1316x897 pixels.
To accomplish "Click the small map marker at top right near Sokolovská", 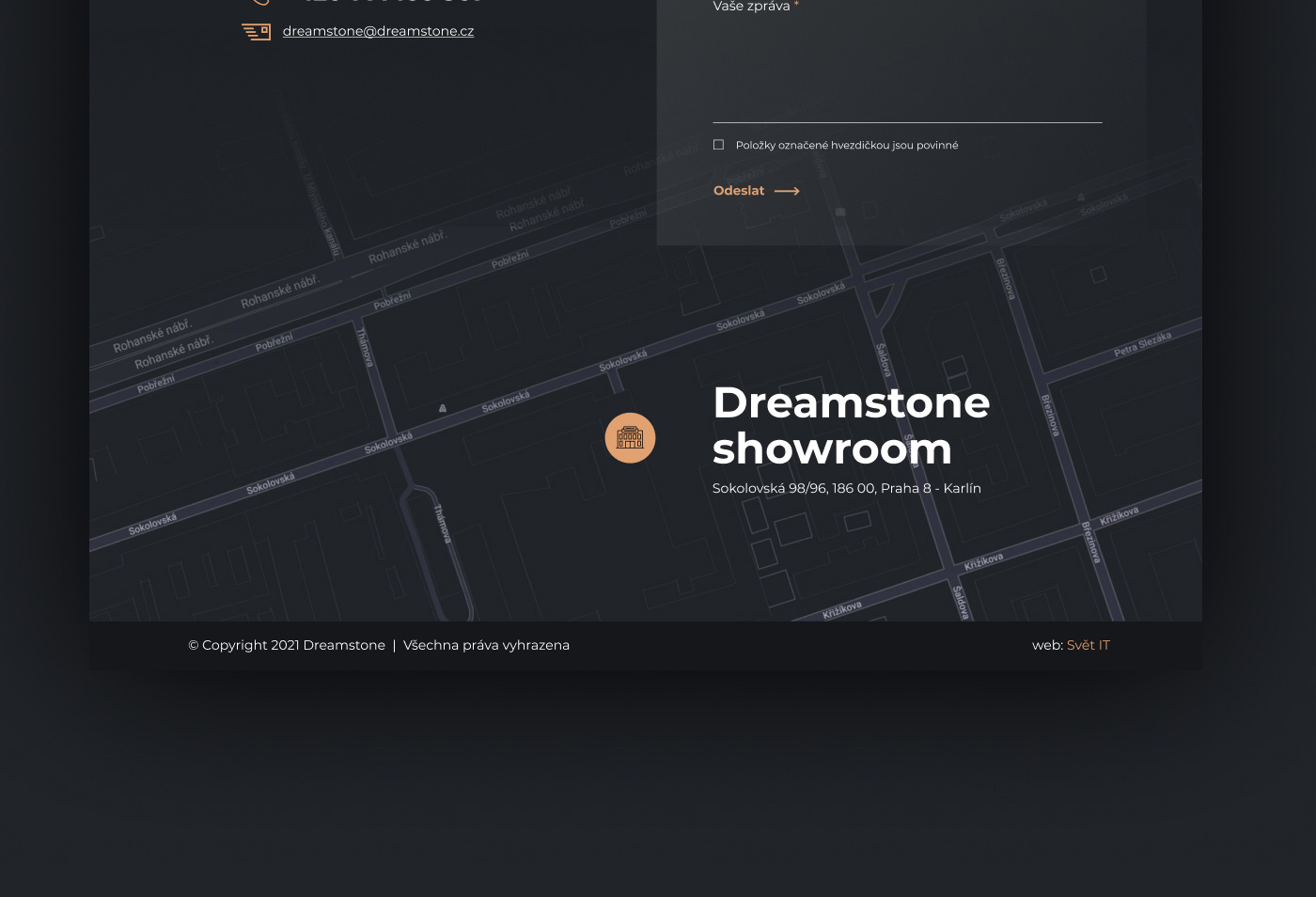I will (1080, 197).
